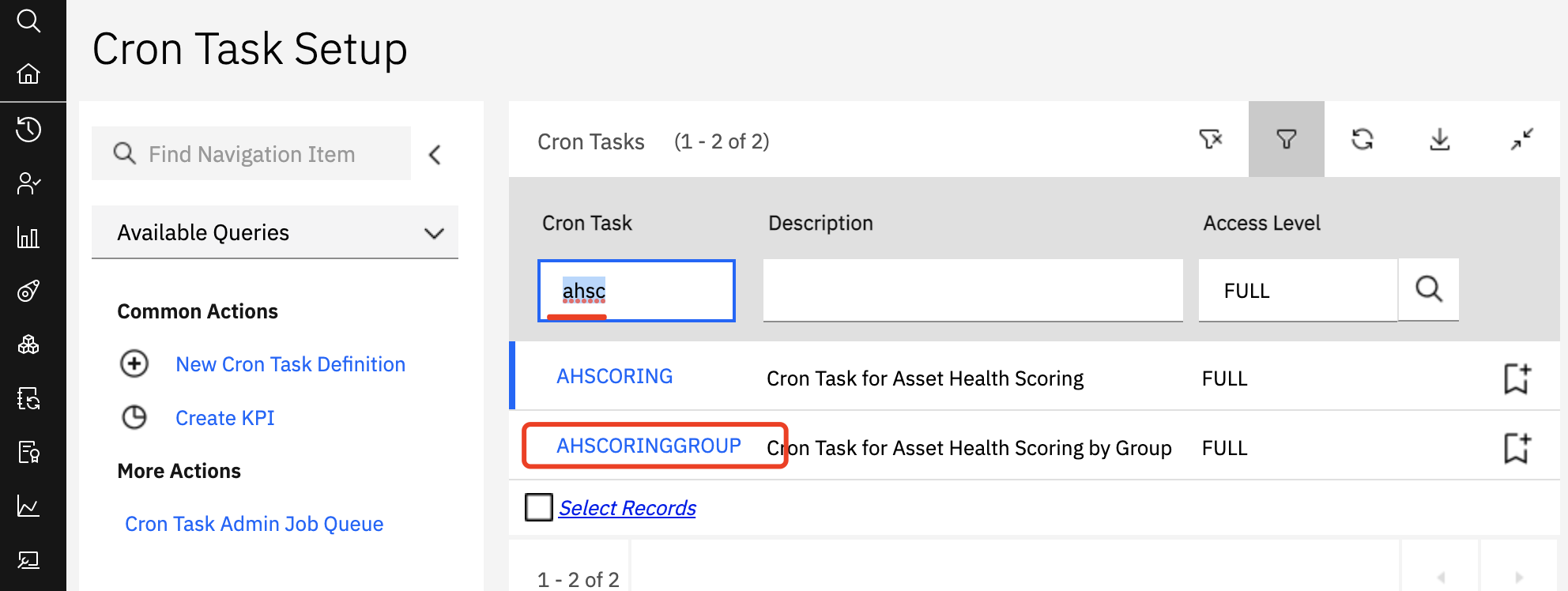Focus the Find Navigation Item search box

click(x=251, y=153)
